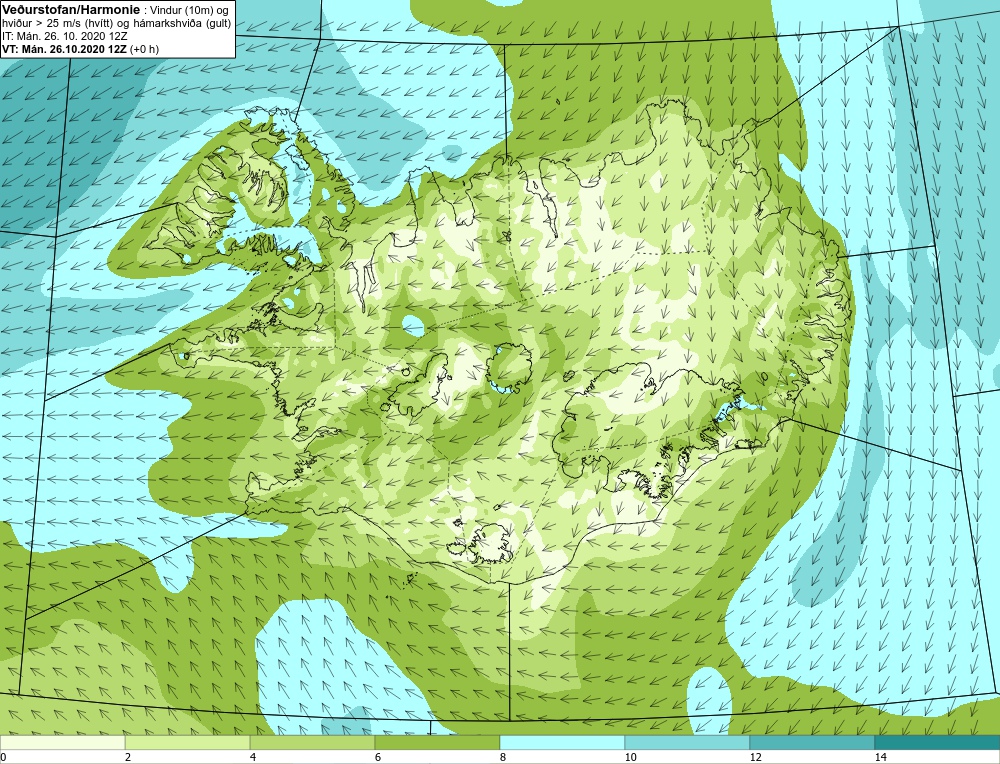The width and height of the screenshot is (1000, 764).
Task: Click the 2–4 m/s light green legend swatch
Action: [188, 742]
